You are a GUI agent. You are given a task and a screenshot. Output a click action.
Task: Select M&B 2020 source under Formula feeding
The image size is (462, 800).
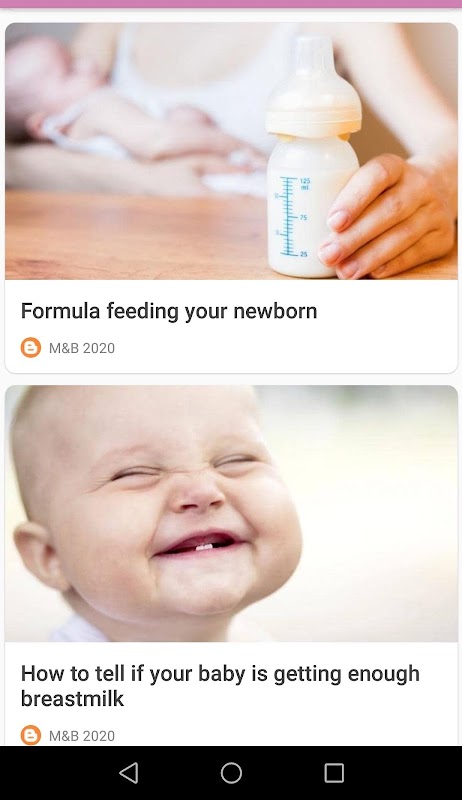(82, 348)
